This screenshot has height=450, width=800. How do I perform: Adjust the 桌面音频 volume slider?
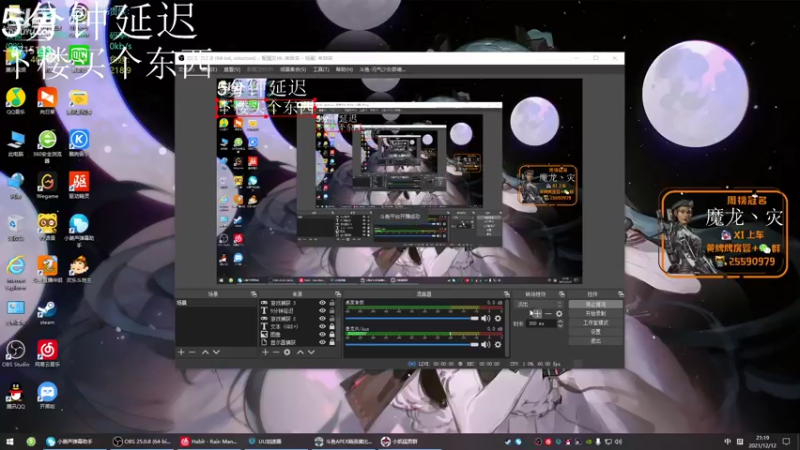pyautogui.click(x=412, y=318)
